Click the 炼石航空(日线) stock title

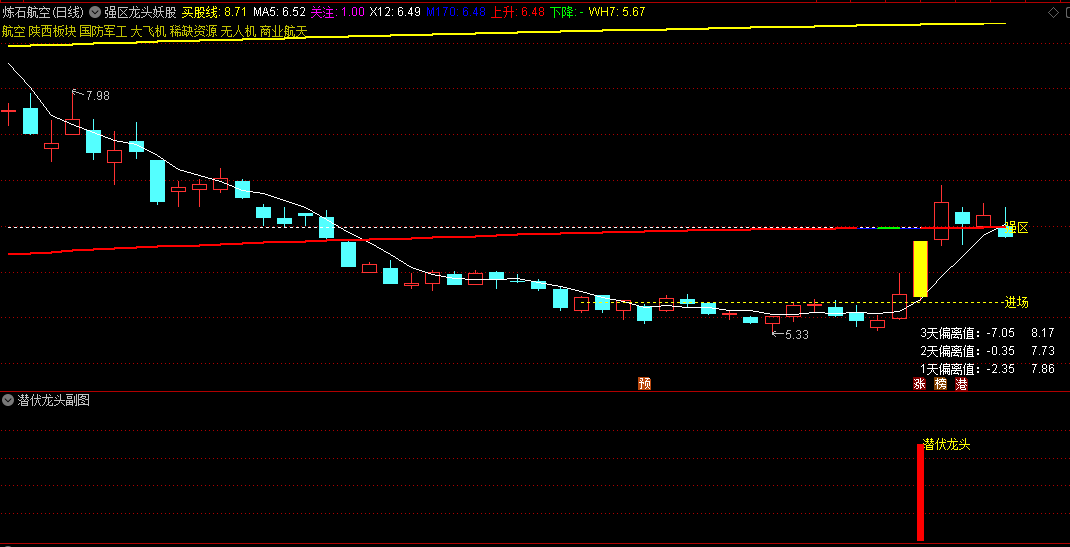(43, 12)
